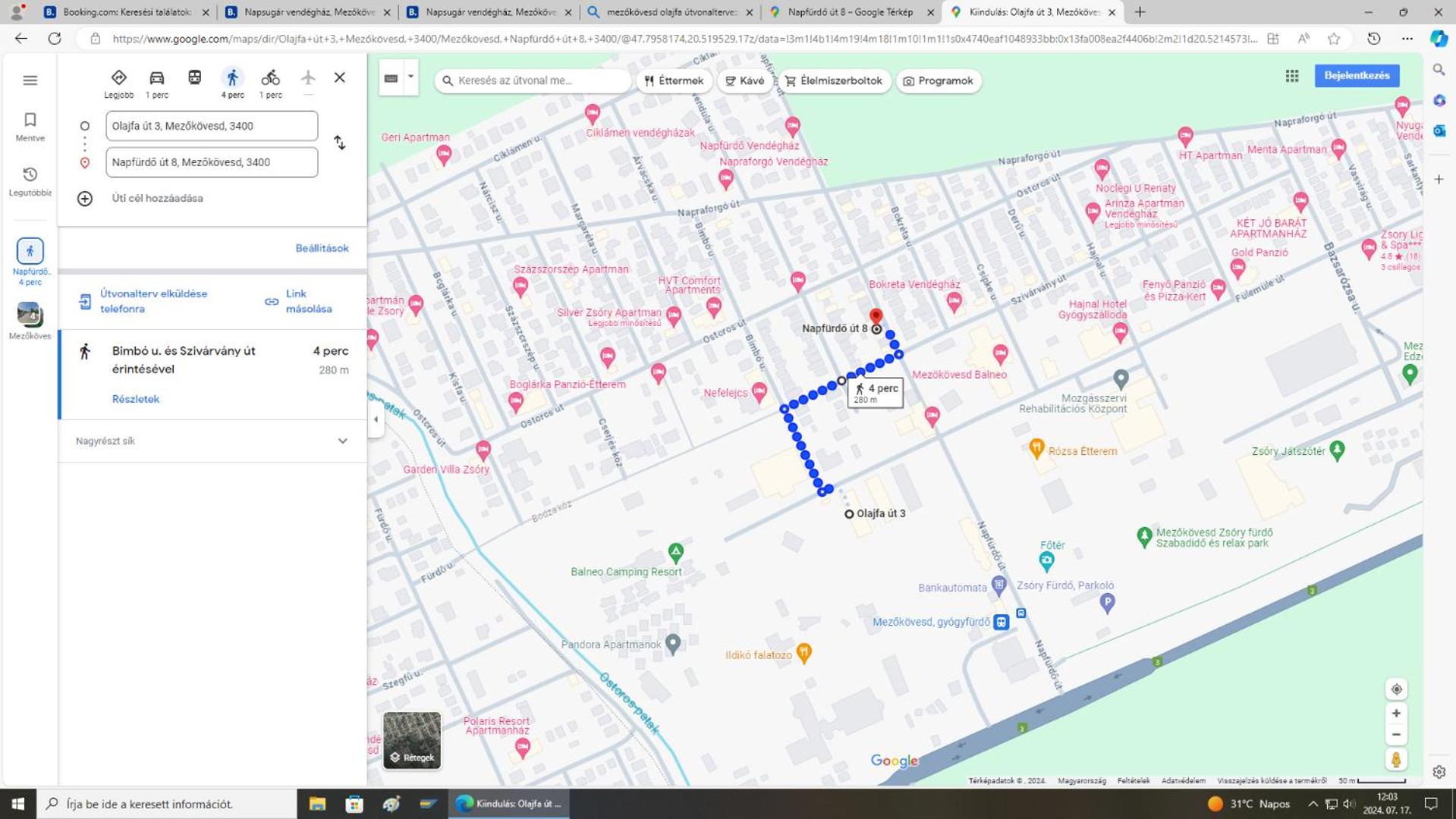This screenshot has width=1456, height=819.
Task: Switch to the mezőkövesd olajfa útvonalterv tab
Action: (671, 12)
